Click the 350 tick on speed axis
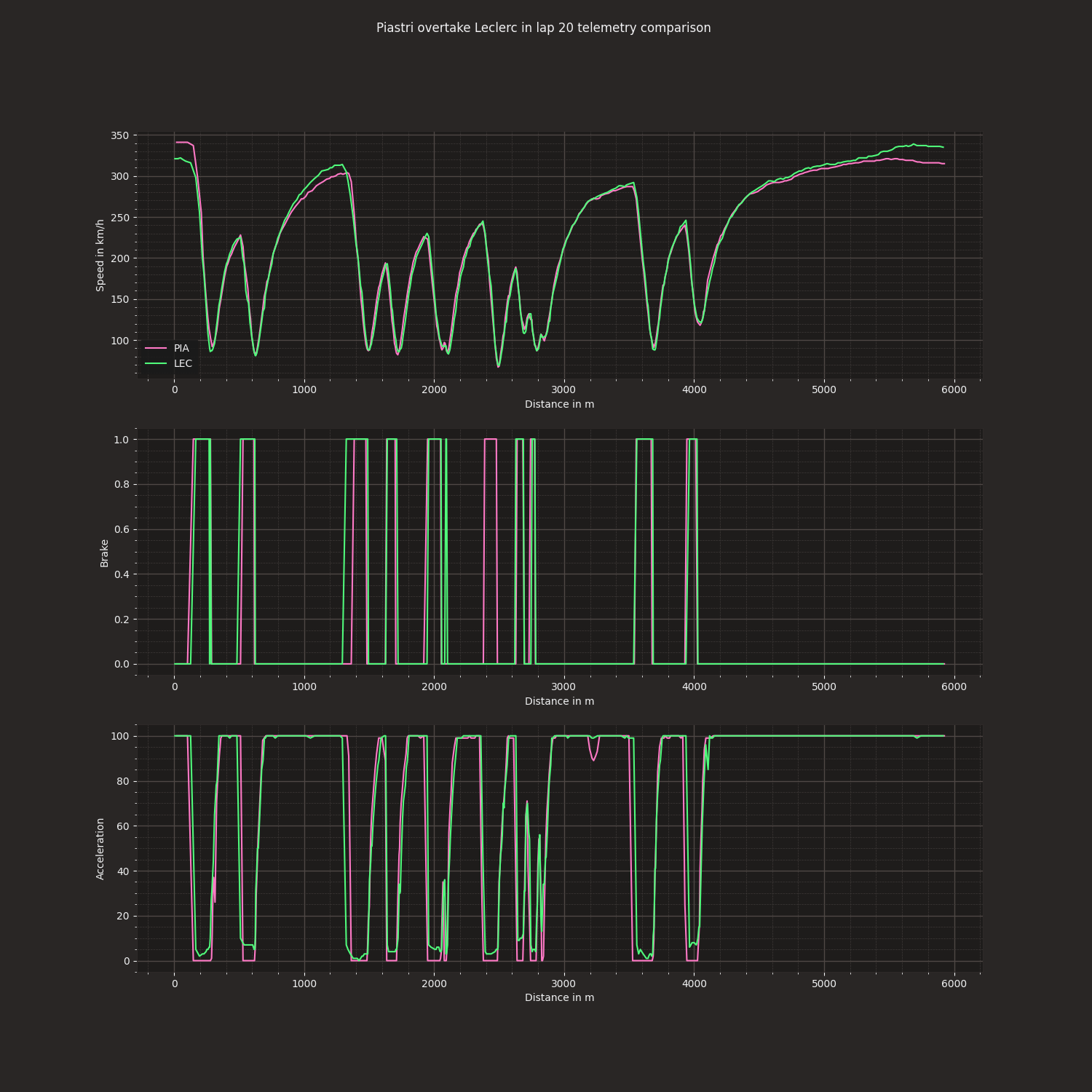The width and height of the screenshot is (1092, 1092). click(120, 135)
